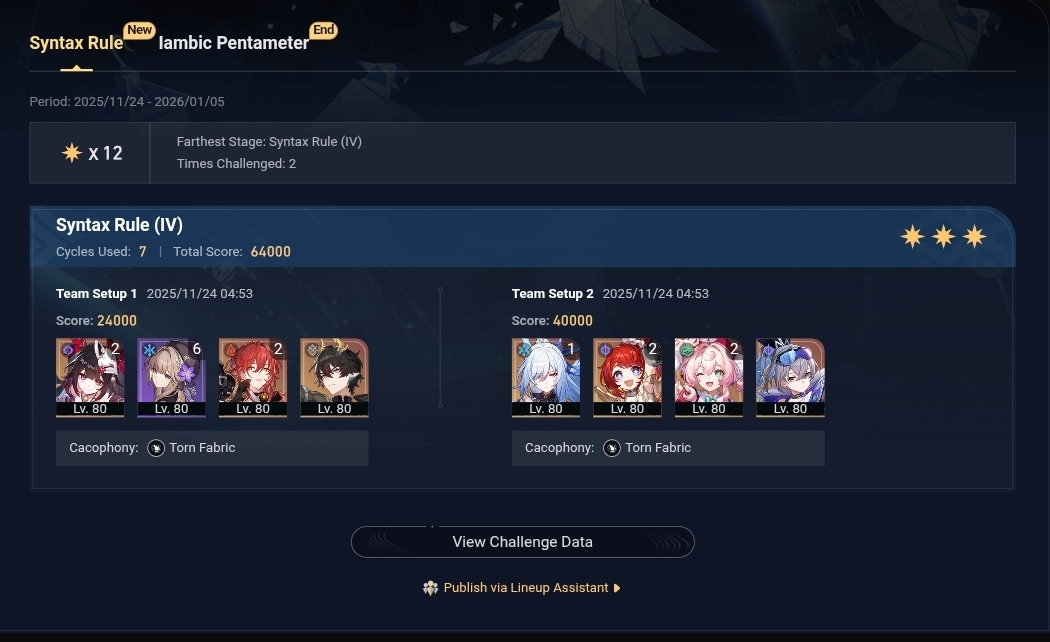Choose the red-haired character in Team Setup 1
The image size is (1050, 642).
point(252,378)
